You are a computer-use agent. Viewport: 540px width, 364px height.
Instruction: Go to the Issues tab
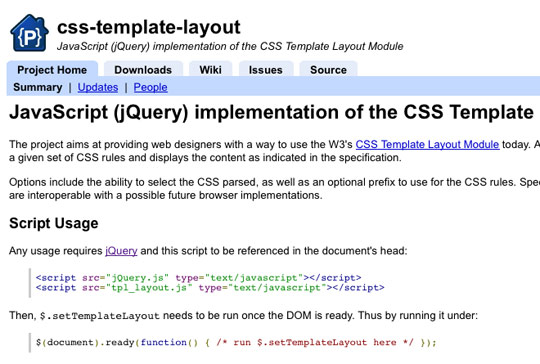click(x=266, y=70)
